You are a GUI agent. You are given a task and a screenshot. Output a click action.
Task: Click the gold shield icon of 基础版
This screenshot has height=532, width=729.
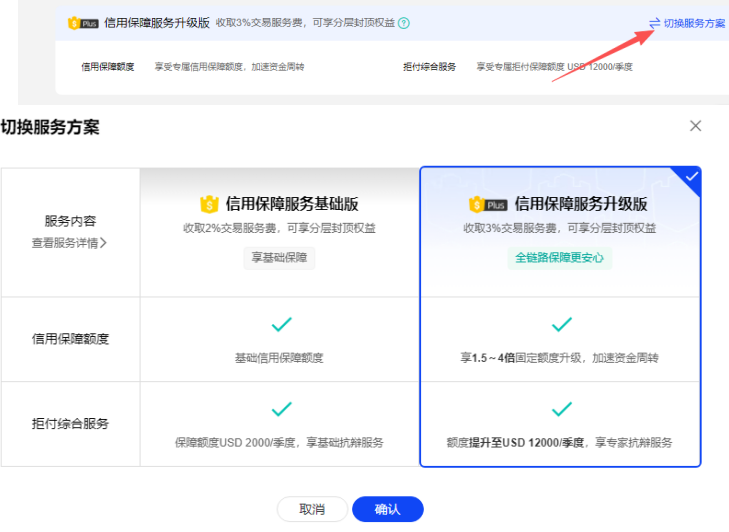click(209, 204)
